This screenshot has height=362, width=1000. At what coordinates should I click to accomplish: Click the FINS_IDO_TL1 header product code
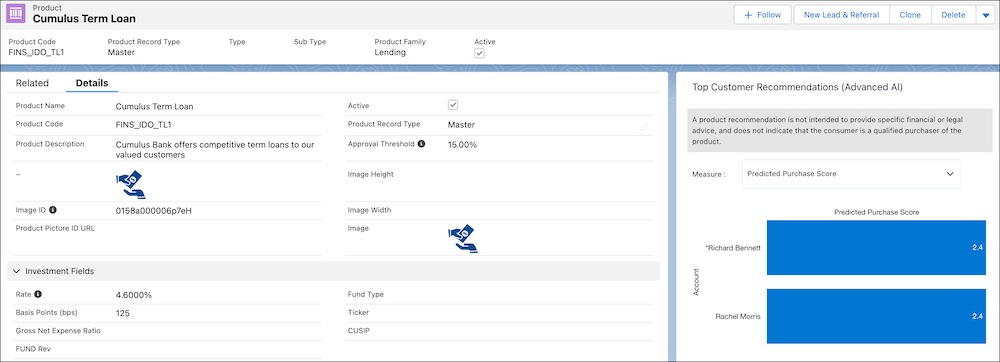pyautogui.click(x=36, y=52)
